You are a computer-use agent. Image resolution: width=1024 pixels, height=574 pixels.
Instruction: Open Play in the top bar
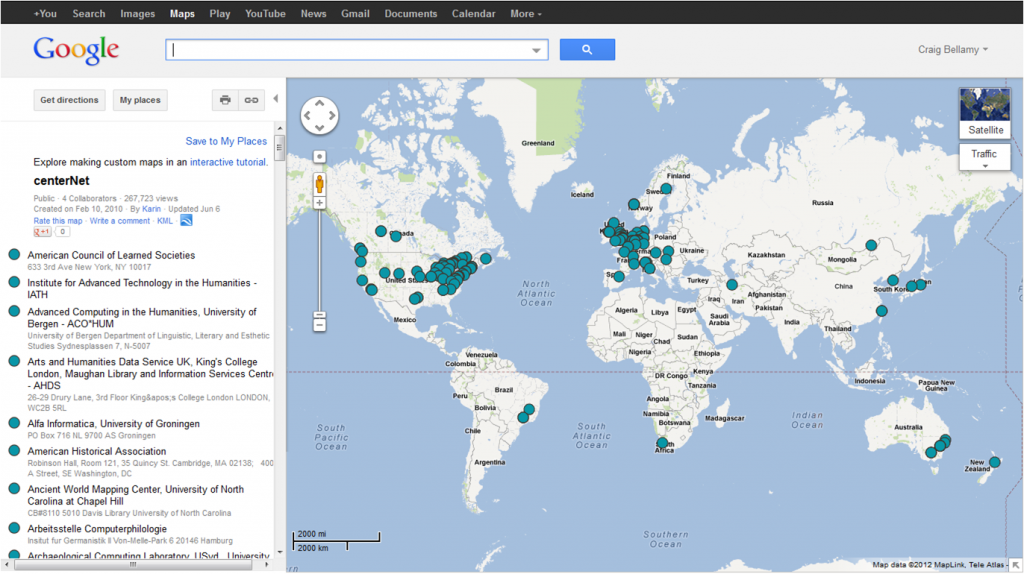[x=220, y=14]
